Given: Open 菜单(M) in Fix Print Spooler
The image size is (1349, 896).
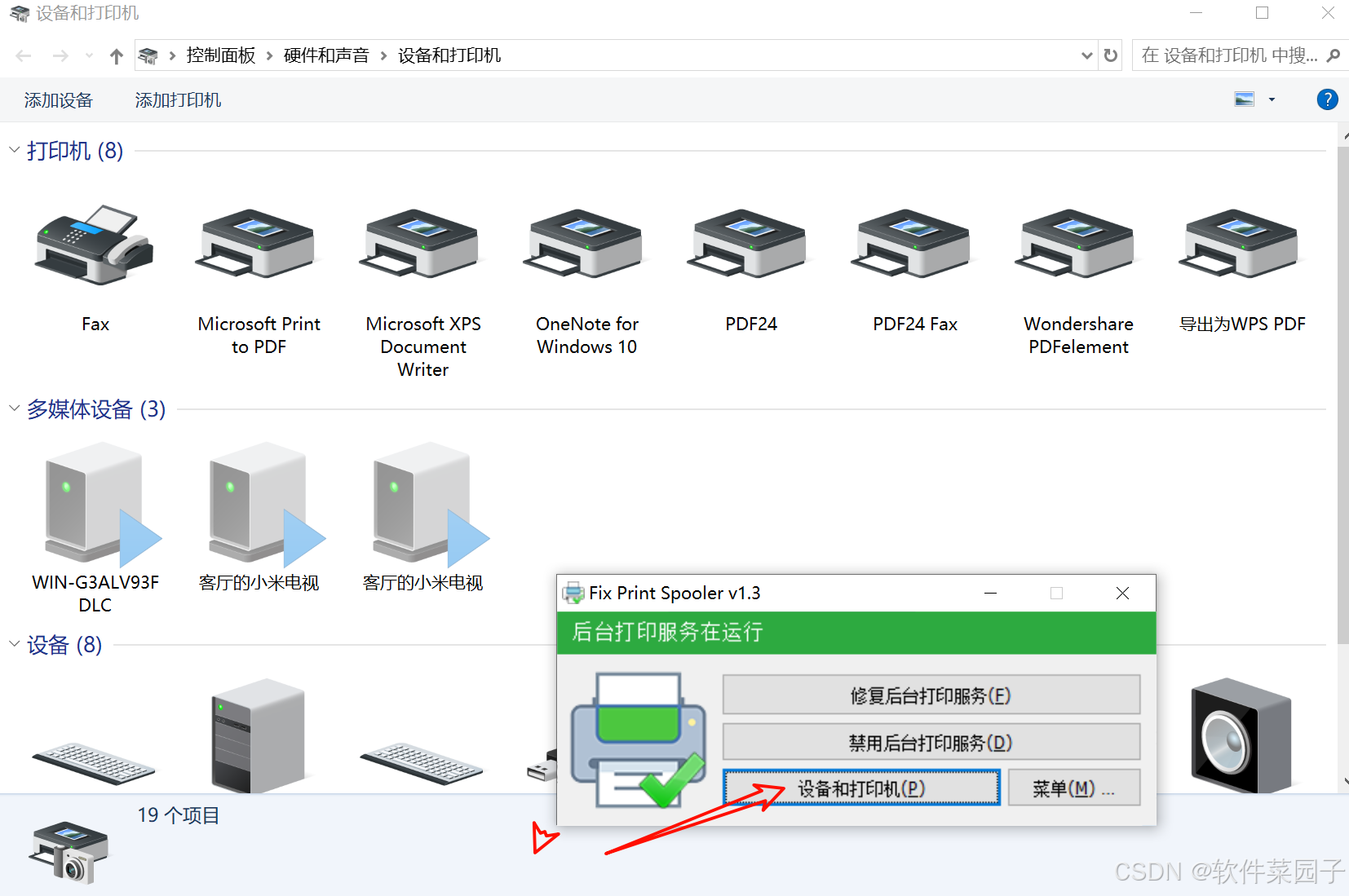Looking at the screenshot, I should tap(1073, 788).
